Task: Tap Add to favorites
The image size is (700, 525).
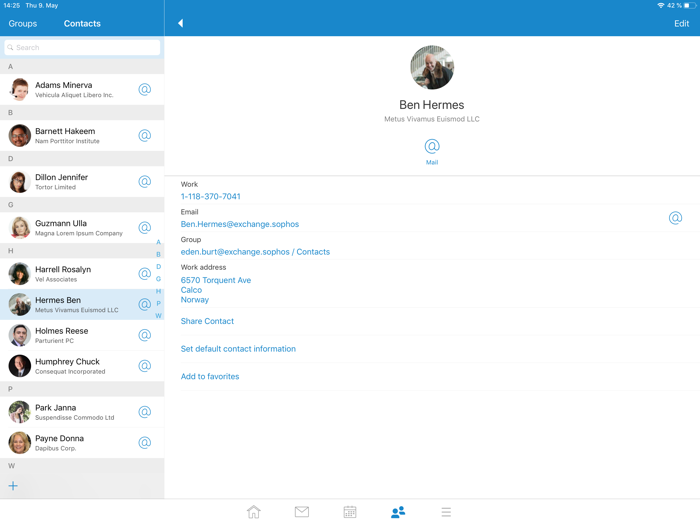Action: pyautogui.click(x=210, y=376)
